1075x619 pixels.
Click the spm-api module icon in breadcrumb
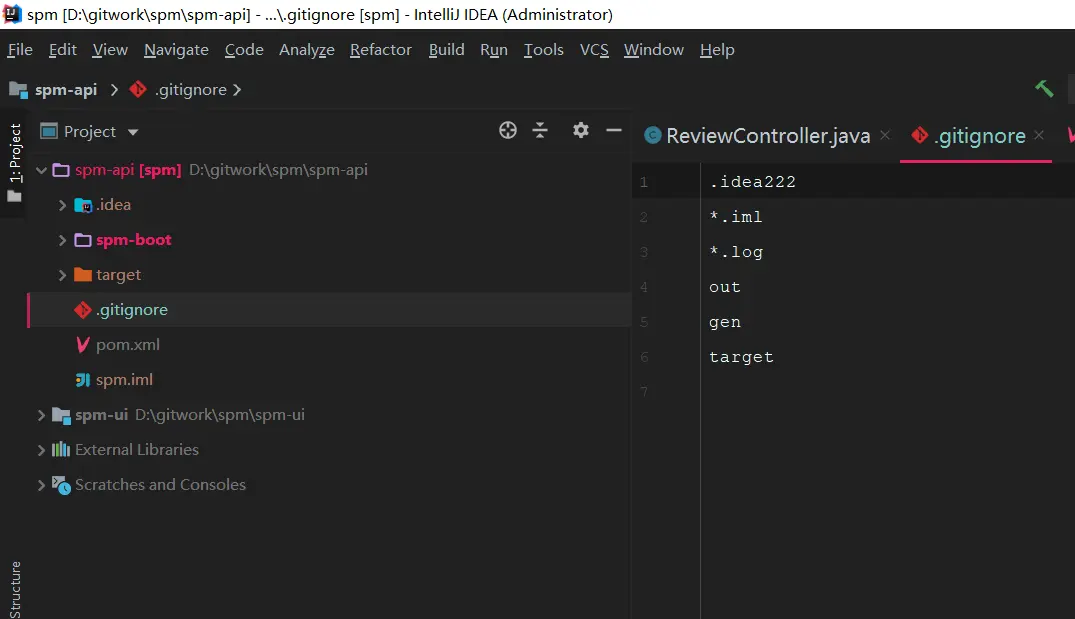click(x=18, y=90)
